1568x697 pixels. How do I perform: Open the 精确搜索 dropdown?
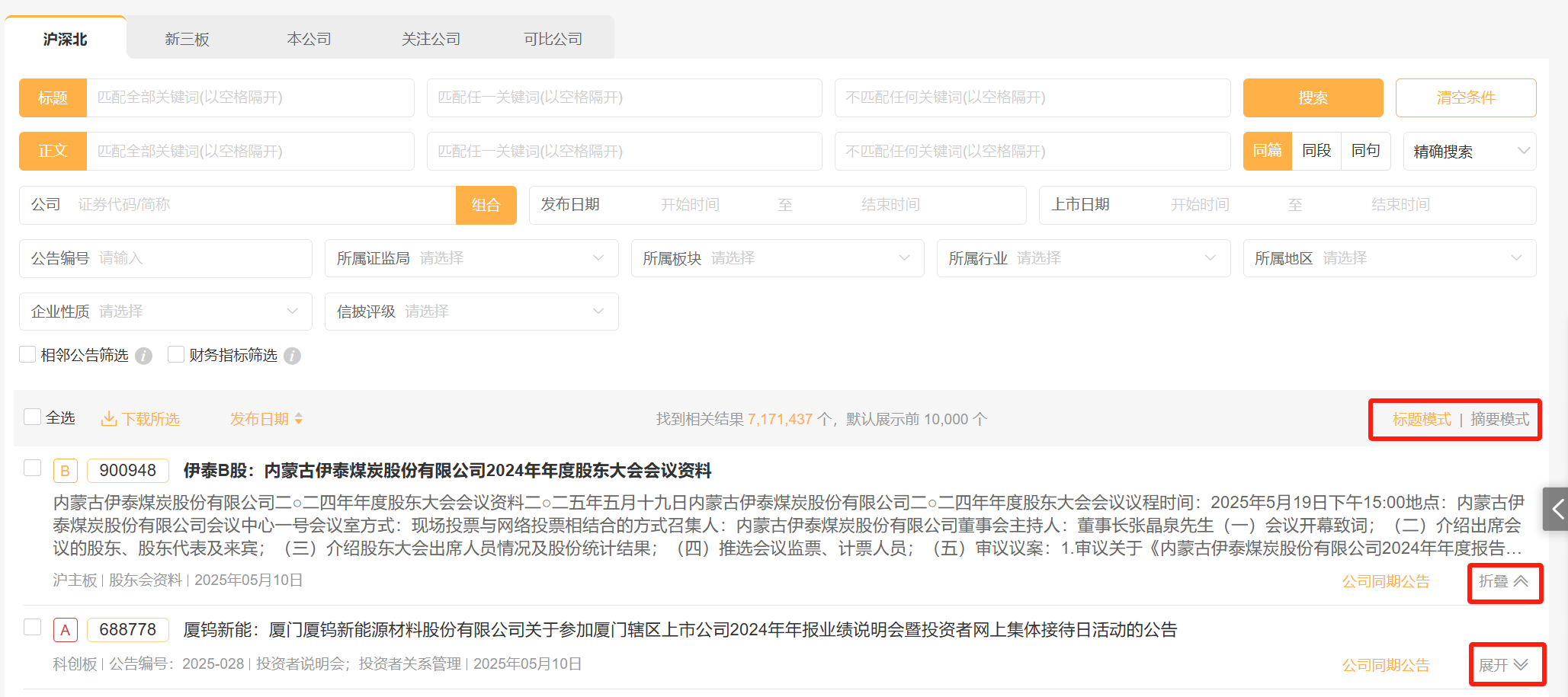(x=1470, y=151)
